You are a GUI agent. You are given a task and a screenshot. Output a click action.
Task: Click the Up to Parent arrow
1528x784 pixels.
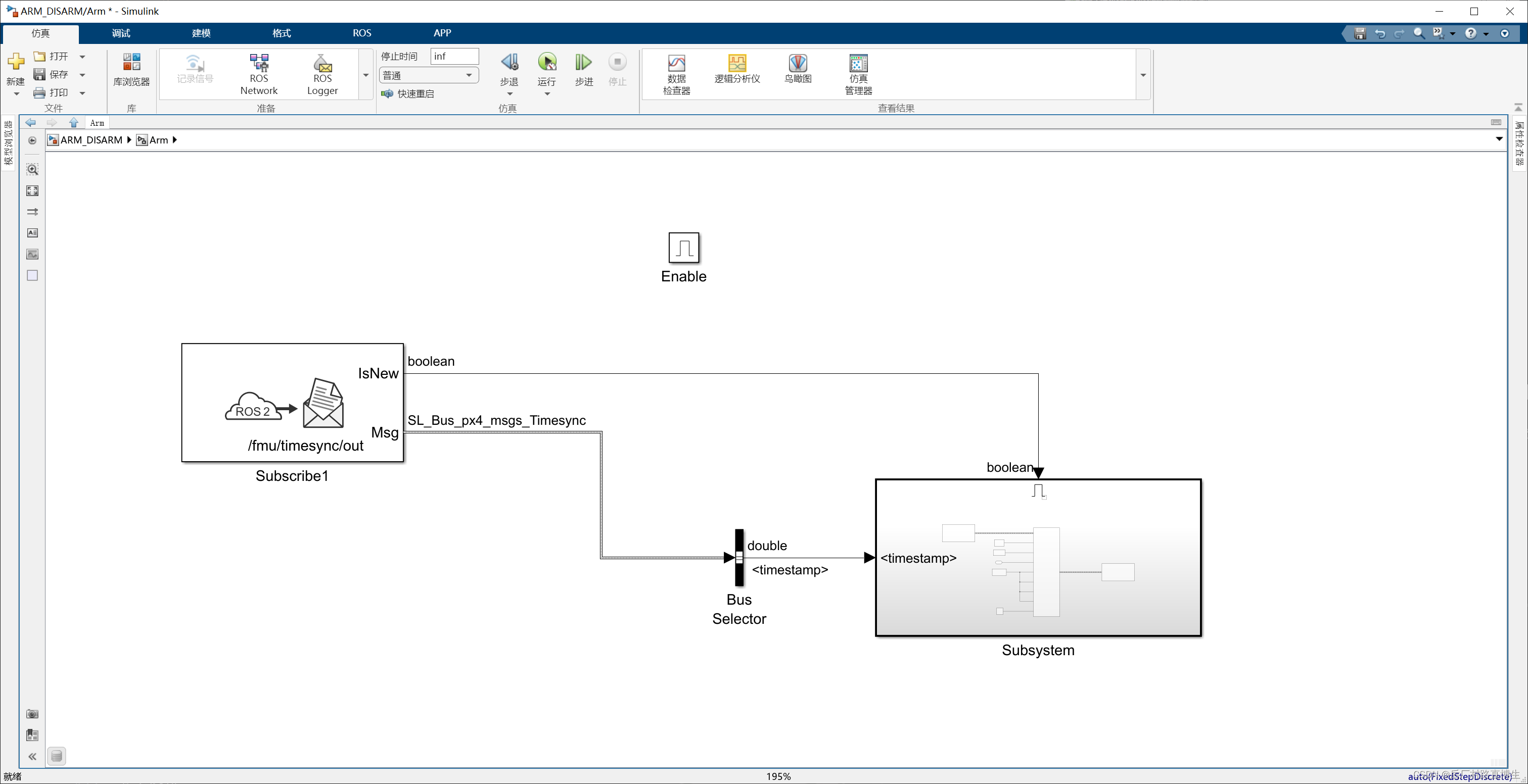74,123
